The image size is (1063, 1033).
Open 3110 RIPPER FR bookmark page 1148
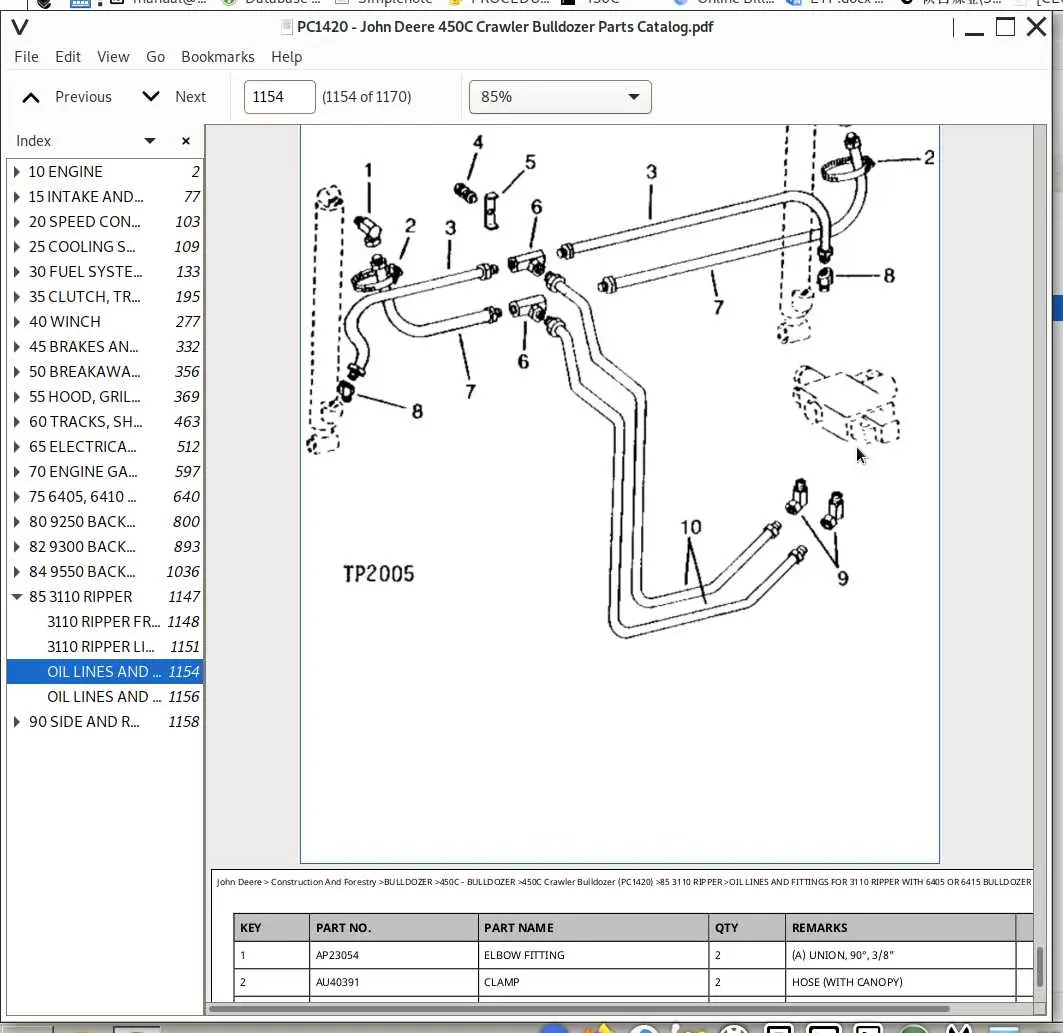(x=105, y=622)
